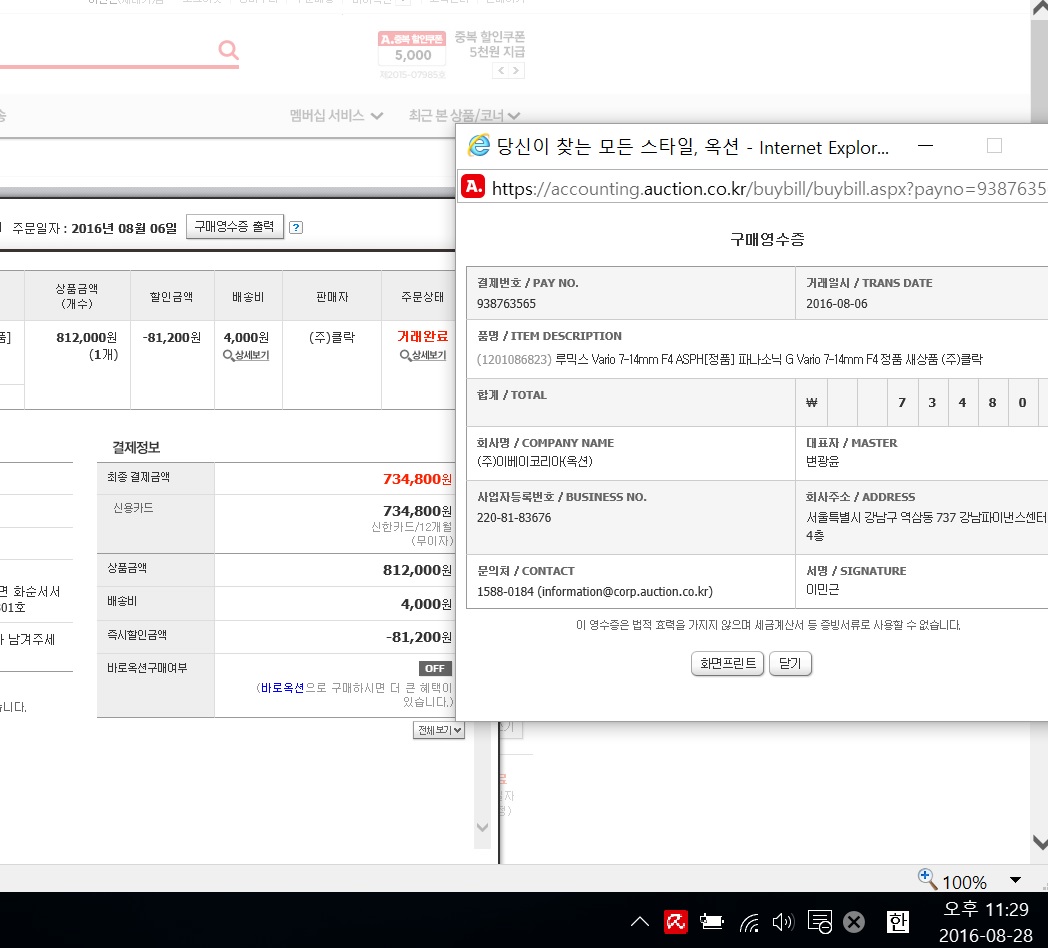Click the 닫기 button in the receipt
This screenshot has height=948, width=1048.
(790, 663)
